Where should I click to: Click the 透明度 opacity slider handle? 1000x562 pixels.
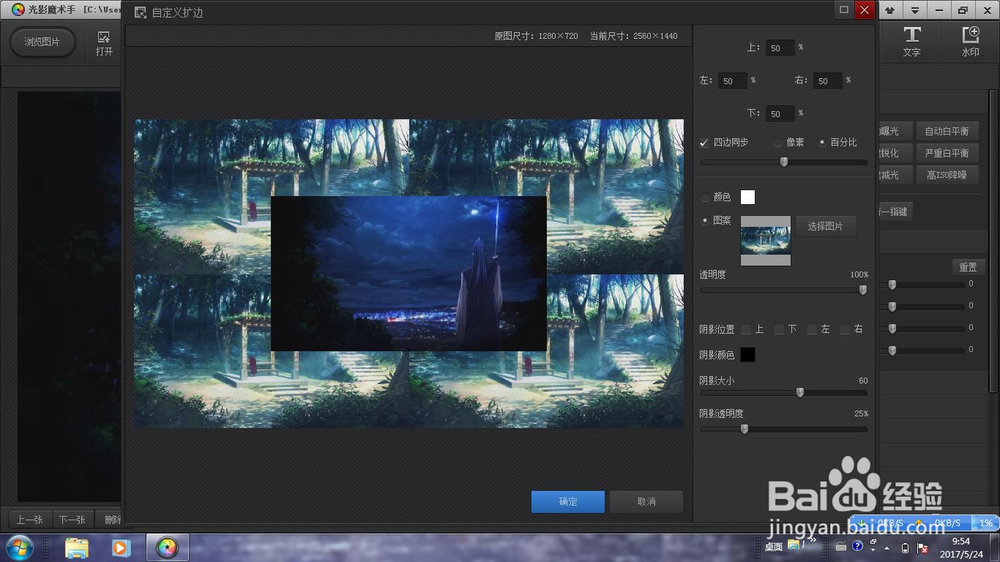pos(863,290)
